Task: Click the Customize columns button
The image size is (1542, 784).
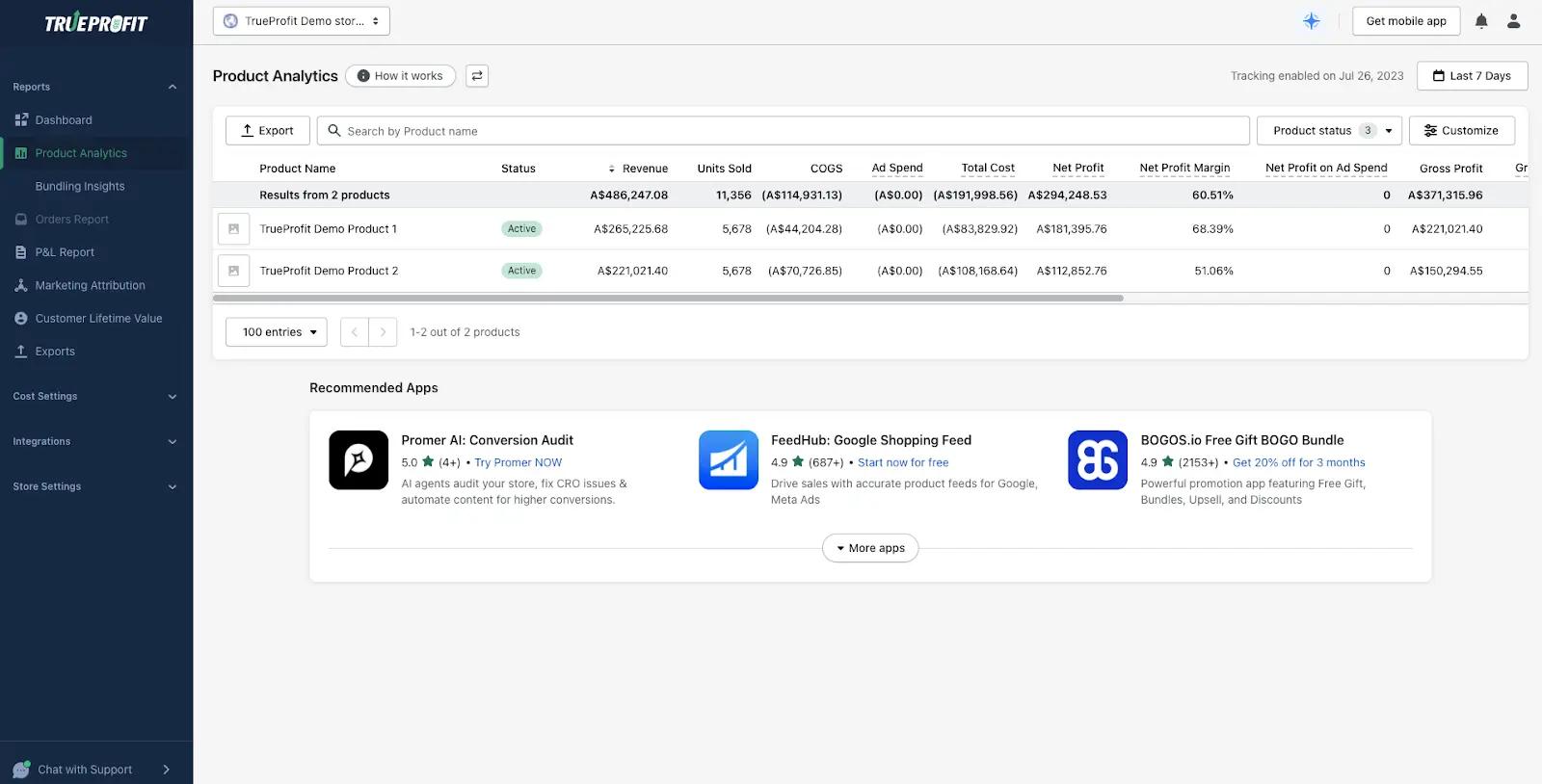Action: [1462, 131]
